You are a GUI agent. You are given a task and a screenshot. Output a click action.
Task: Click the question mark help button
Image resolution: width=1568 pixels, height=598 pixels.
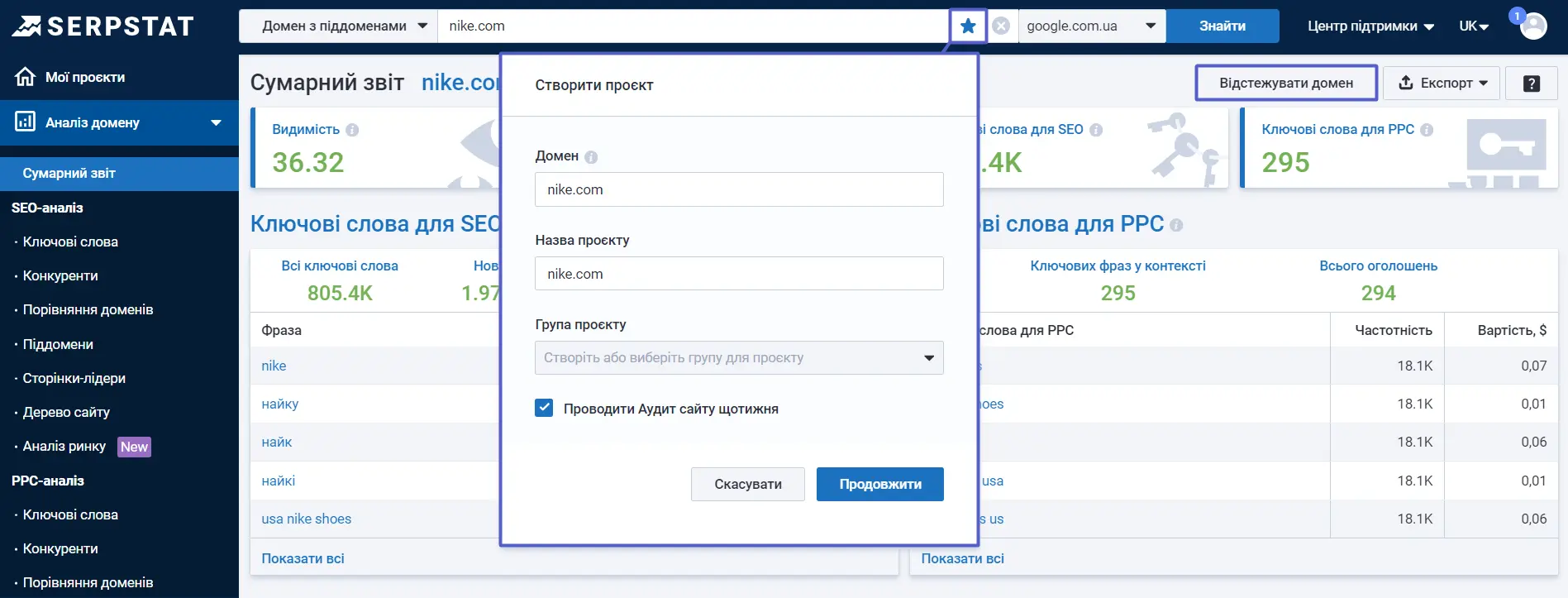pyautogui.click(x=1532, y=84)
